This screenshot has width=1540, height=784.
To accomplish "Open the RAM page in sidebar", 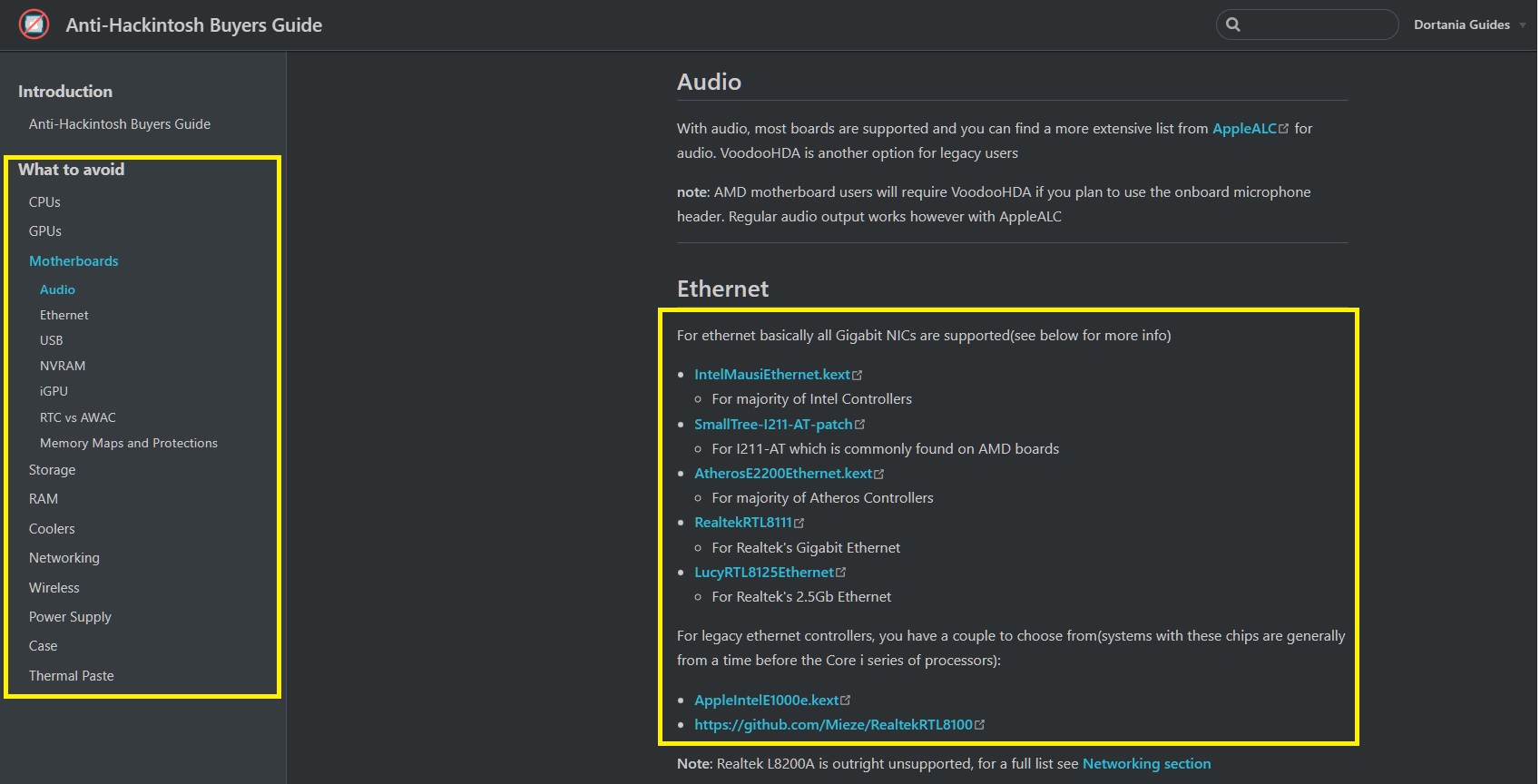I will (44, 499).
